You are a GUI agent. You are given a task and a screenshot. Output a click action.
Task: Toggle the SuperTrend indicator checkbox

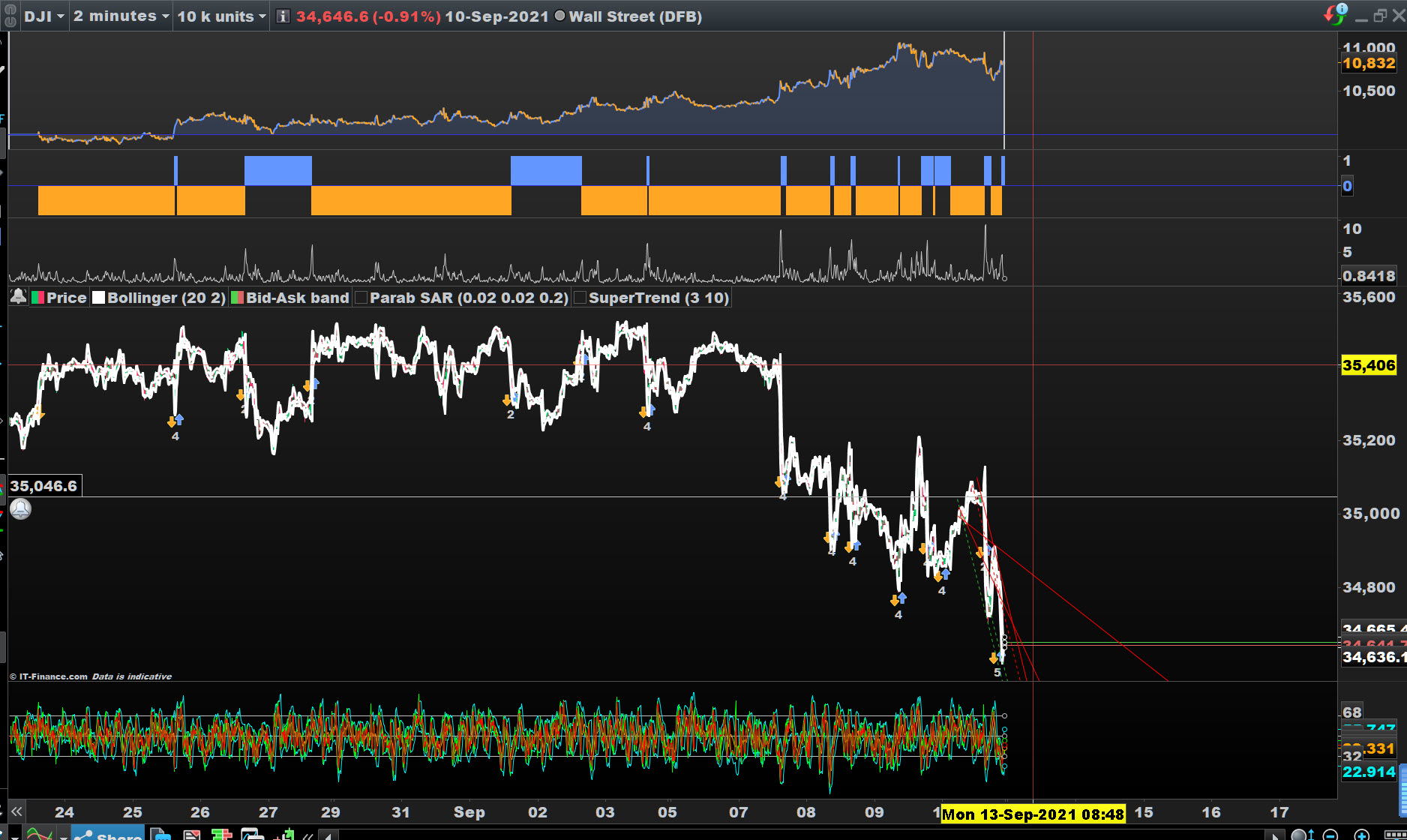(580, 298)
